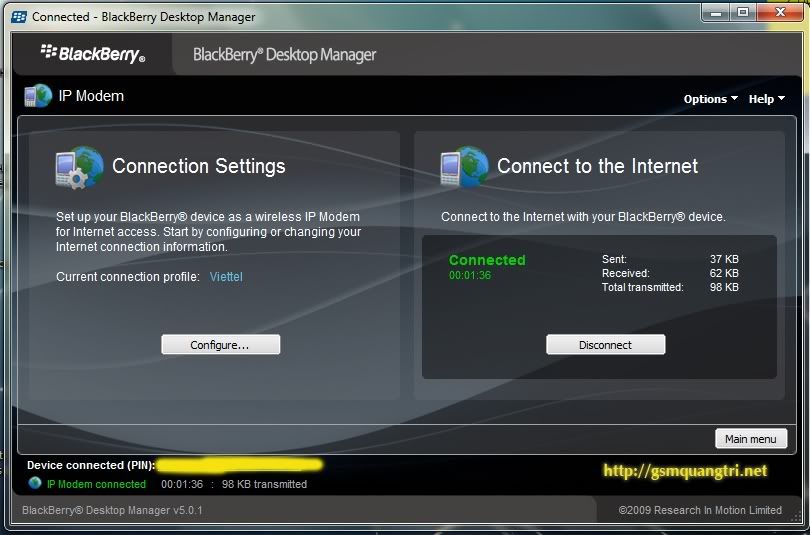Viewport: 810px width, 535px height.
Task: Click the 00:01:36 timer under Connected
Action: click(x=470, y=275)
